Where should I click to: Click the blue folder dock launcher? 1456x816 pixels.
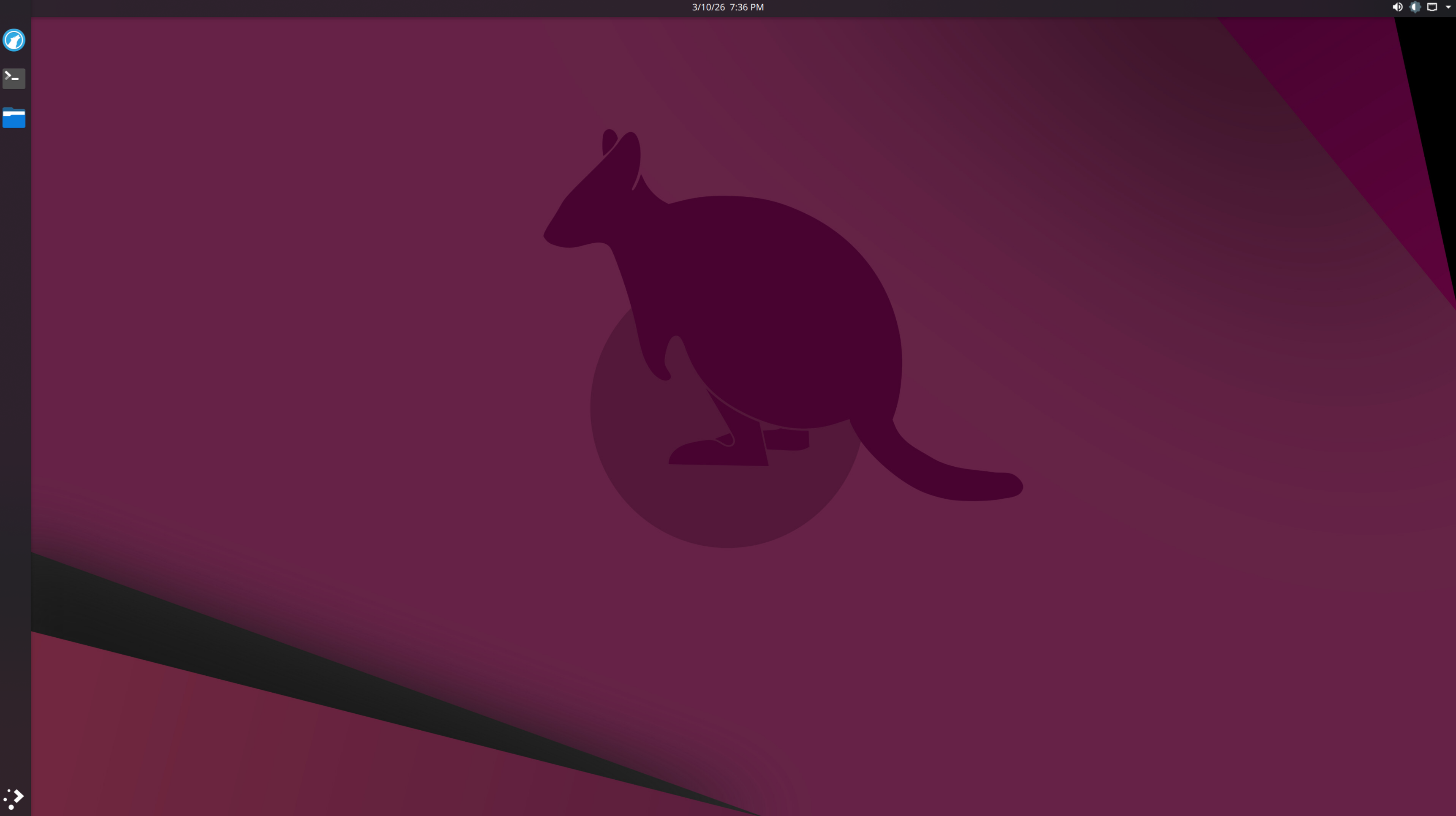14,117
